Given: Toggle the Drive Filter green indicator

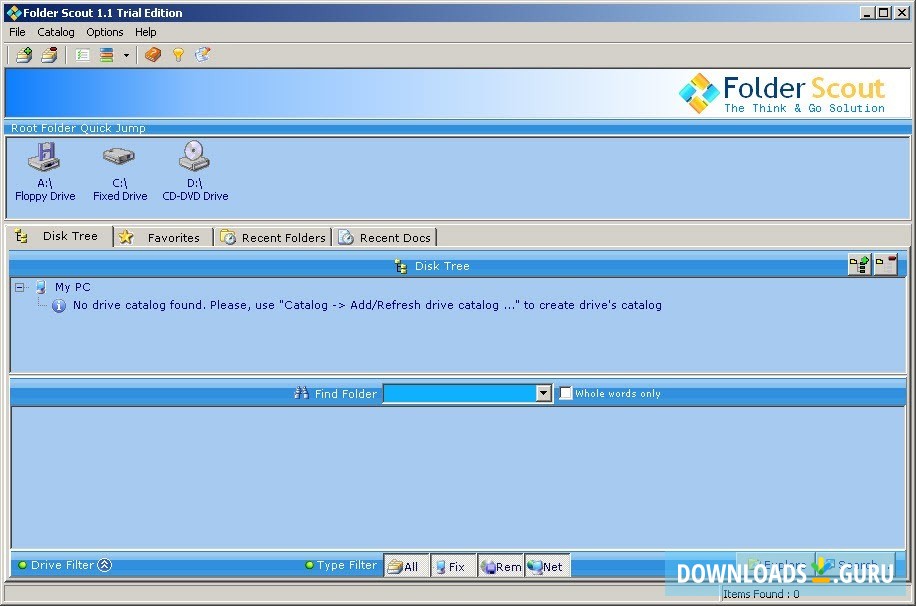Looking at the screenshot, I should (22, 565).
